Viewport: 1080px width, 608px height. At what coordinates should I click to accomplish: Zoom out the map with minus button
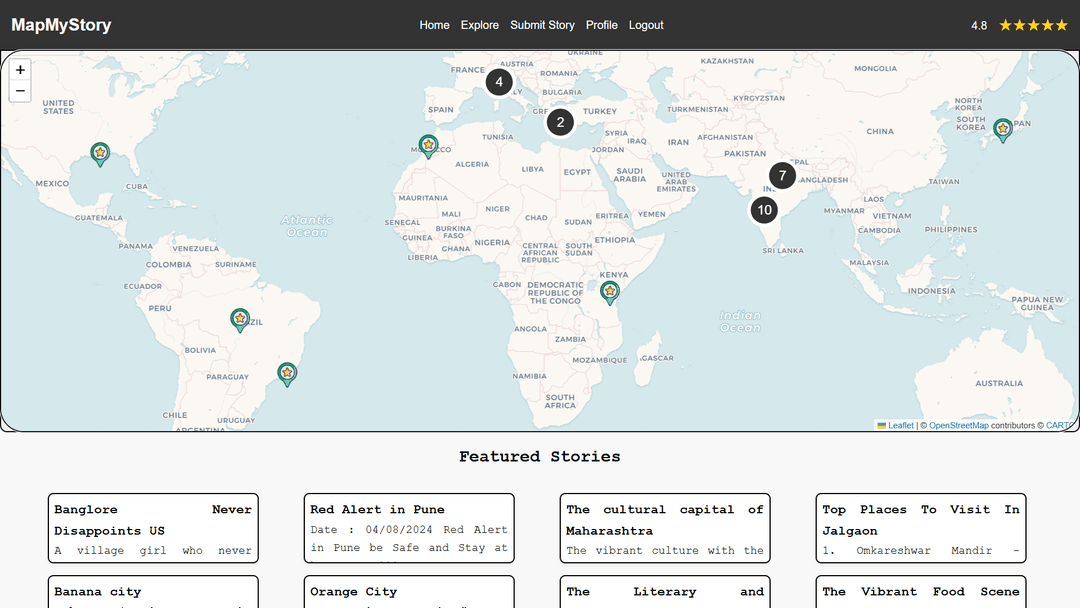click(x=20, y=91)
